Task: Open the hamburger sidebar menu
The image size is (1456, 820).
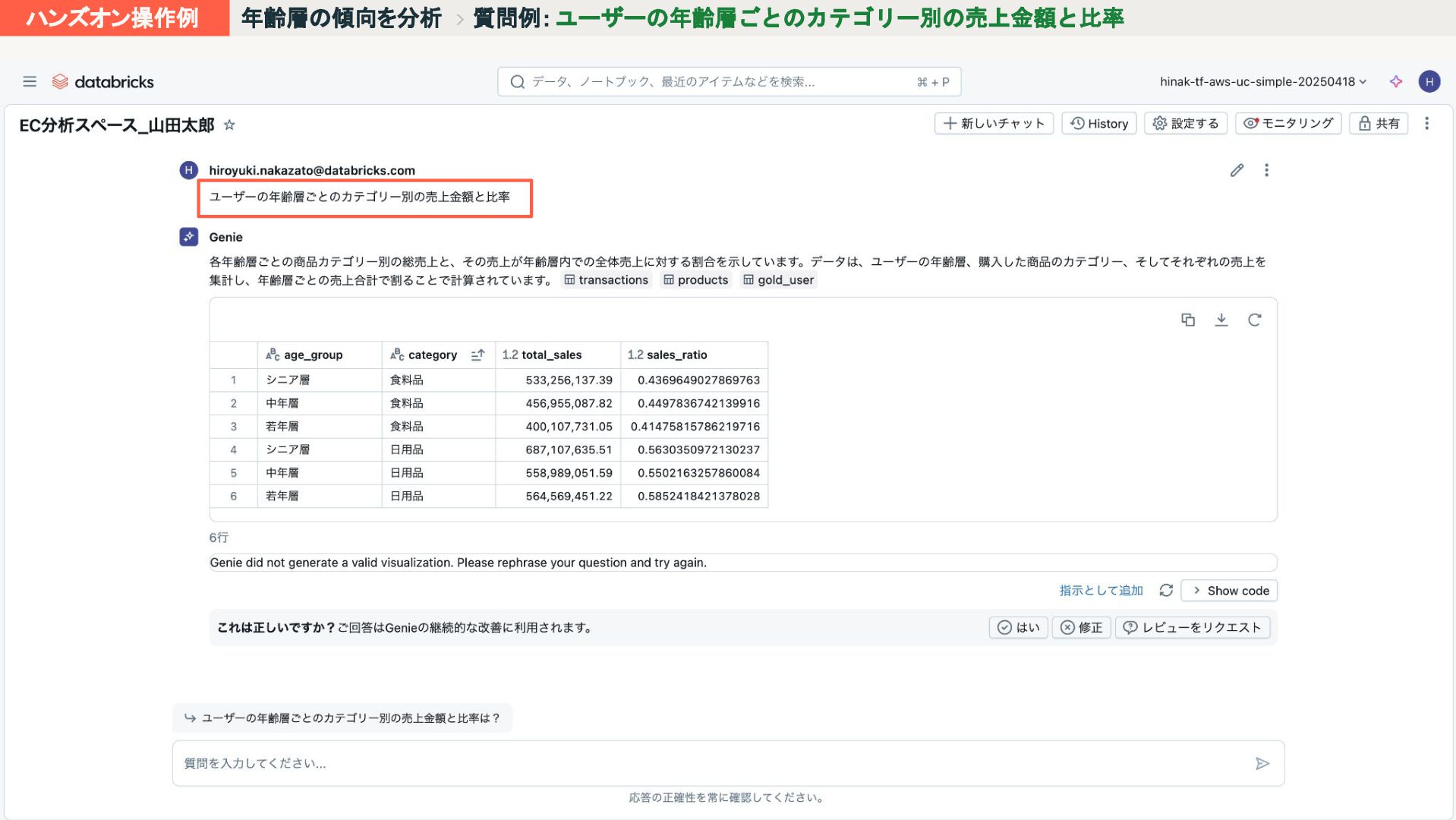Action: [x=30, y=81]
